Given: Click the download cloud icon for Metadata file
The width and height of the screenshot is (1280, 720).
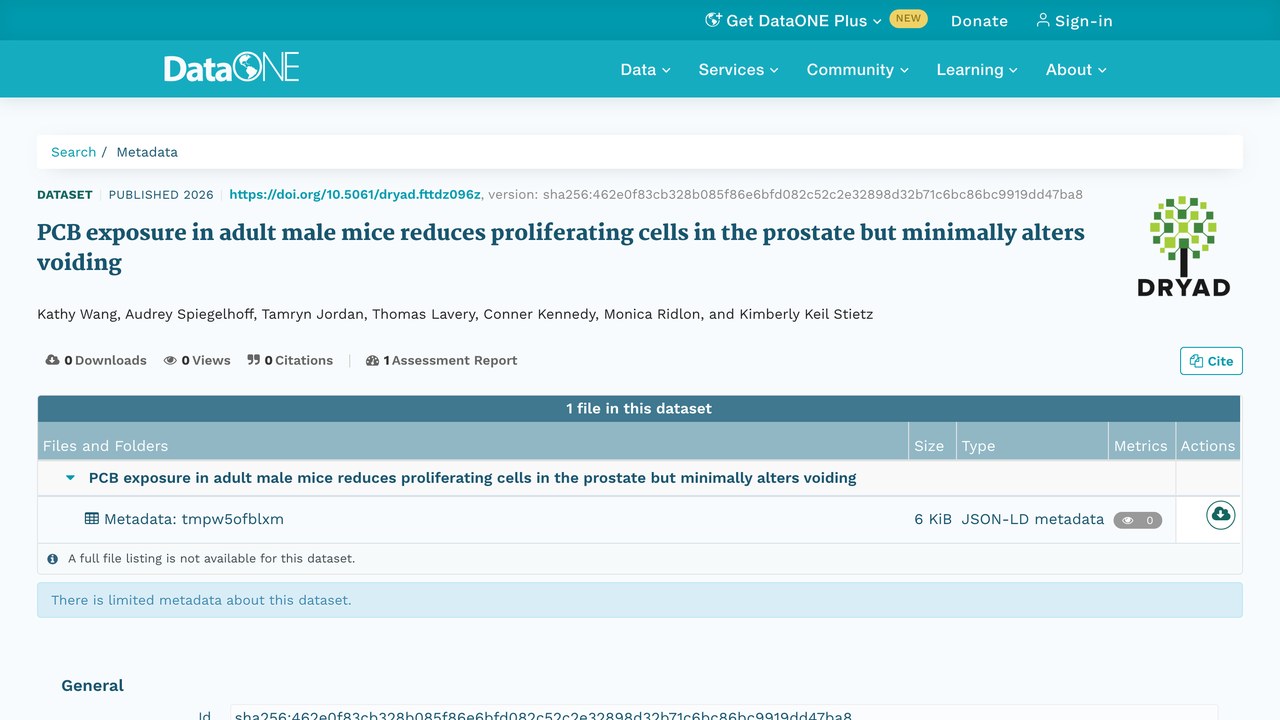Looking at the screenshot, I should [x=1220, y=515].
